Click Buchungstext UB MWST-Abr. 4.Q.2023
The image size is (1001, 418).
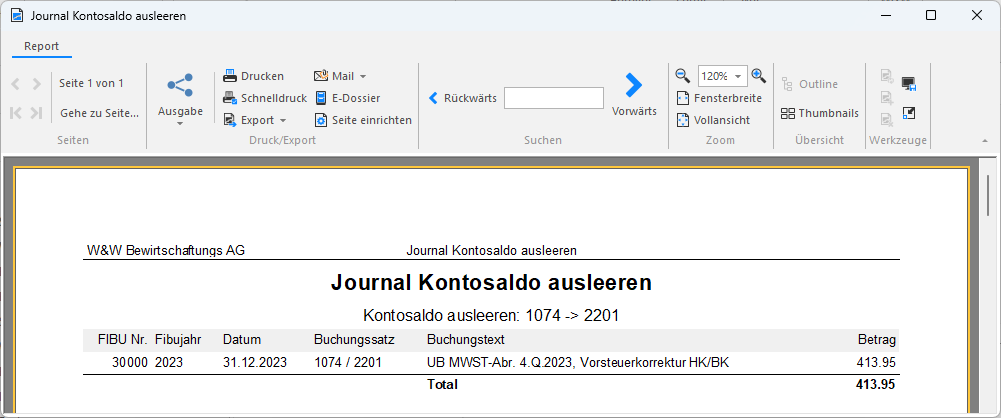(x=578, y=362)
